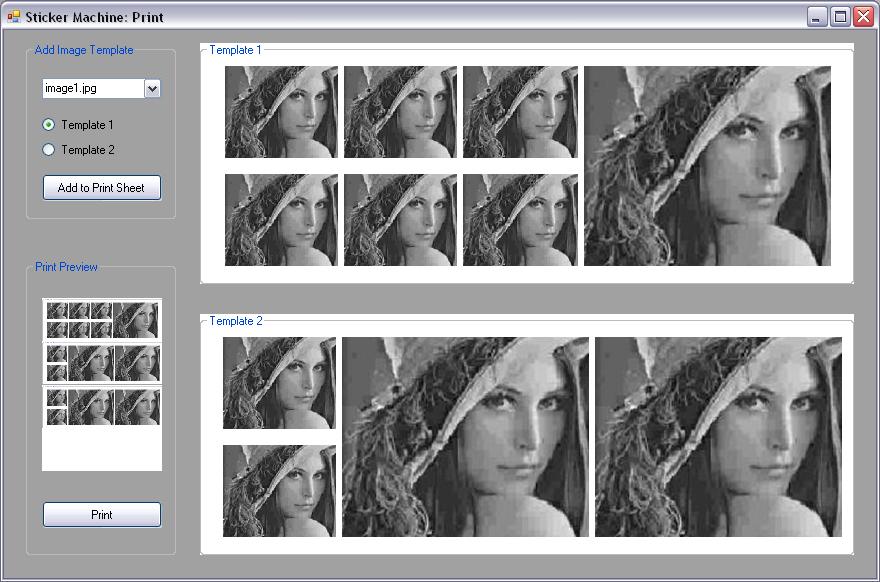880x582 pixels.
Task: Click the Print button
Action: (101, 515)
